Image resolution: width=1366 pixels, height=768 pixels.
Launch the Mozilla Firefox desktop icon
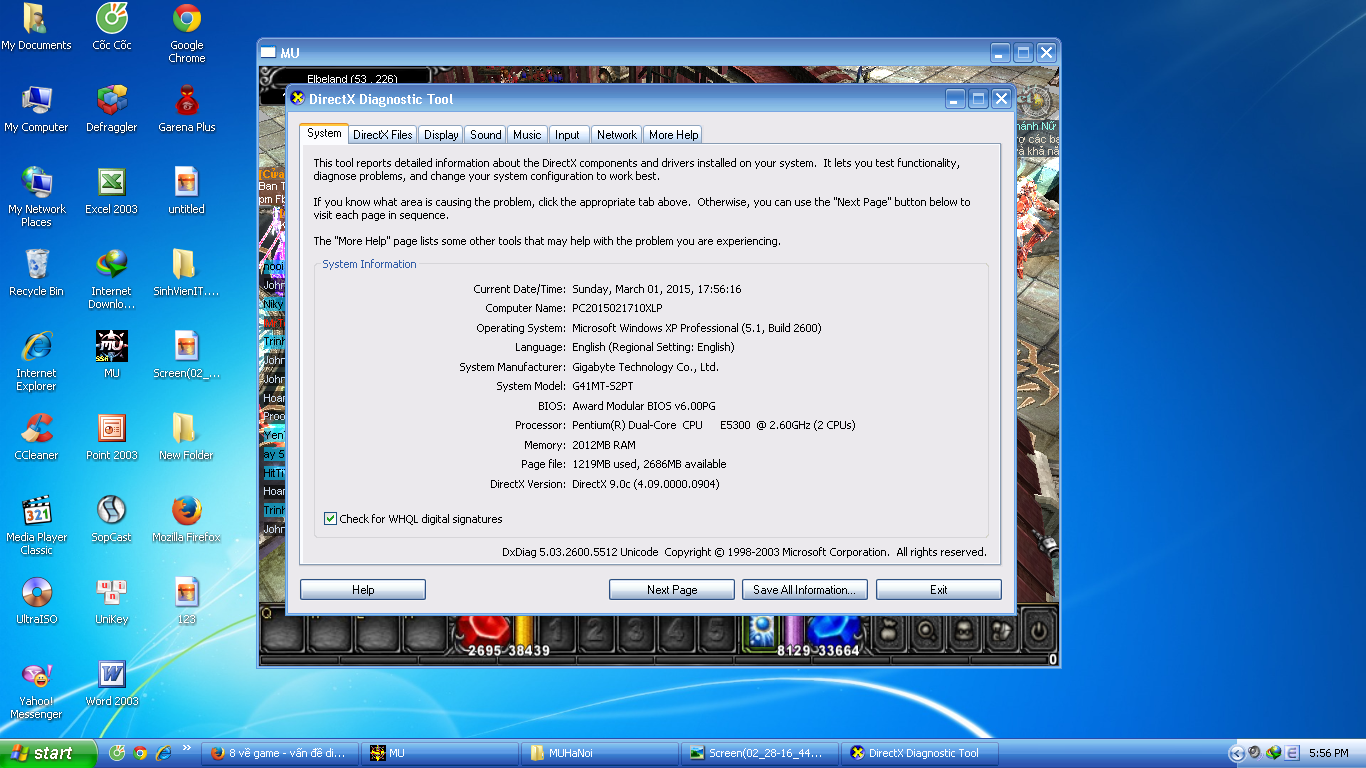(x=187, y=519)
